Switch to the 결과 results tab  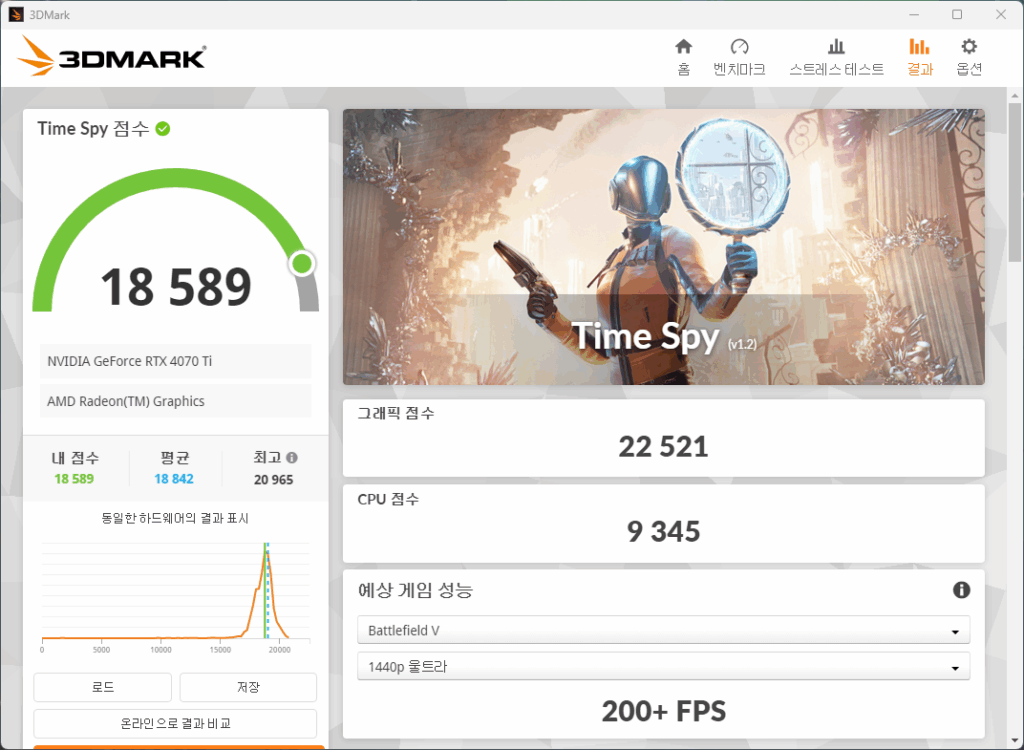coord(920,57)
